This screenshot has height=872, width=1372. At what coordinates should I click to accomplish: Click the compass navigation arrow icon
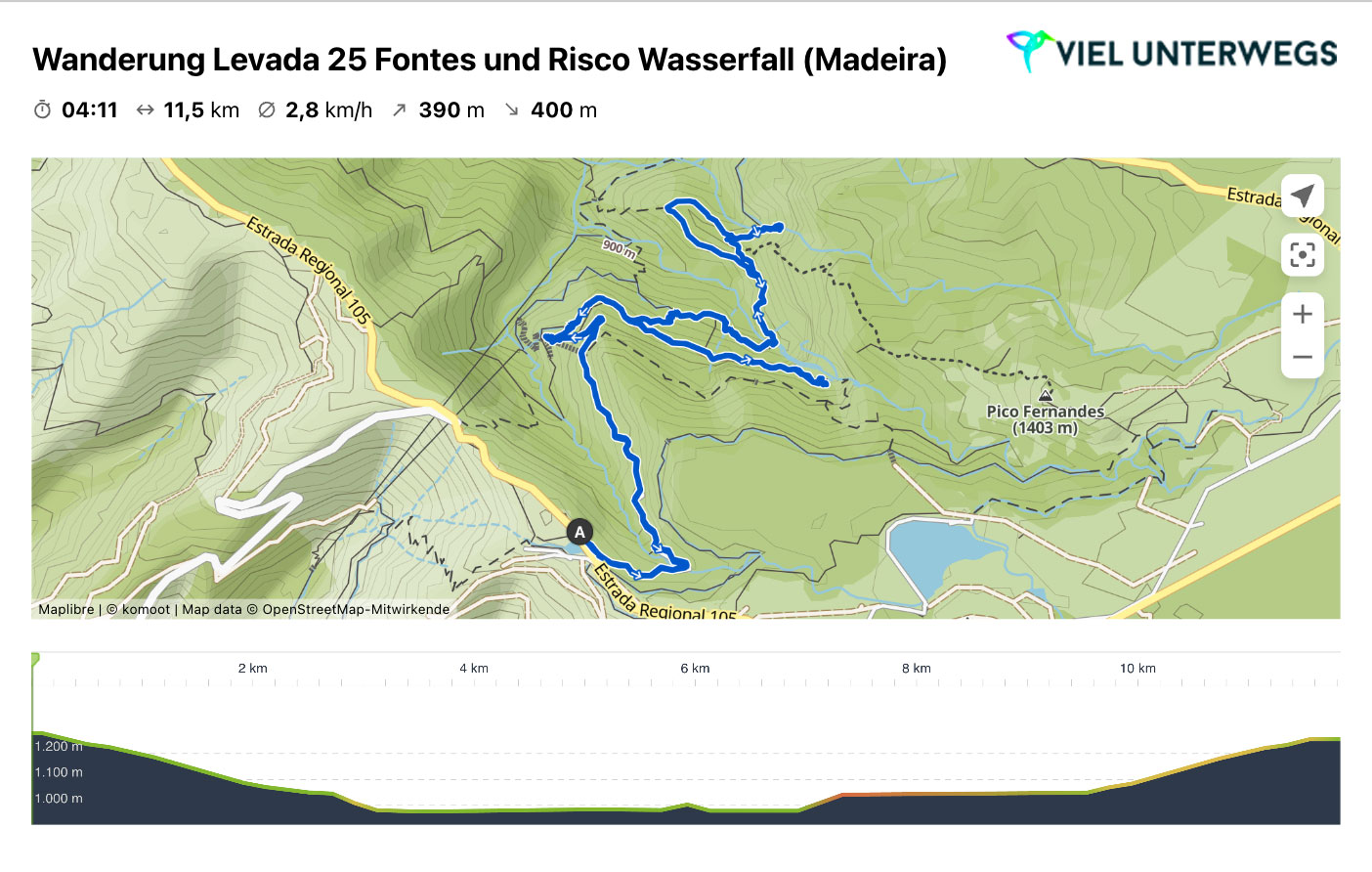1303,195
